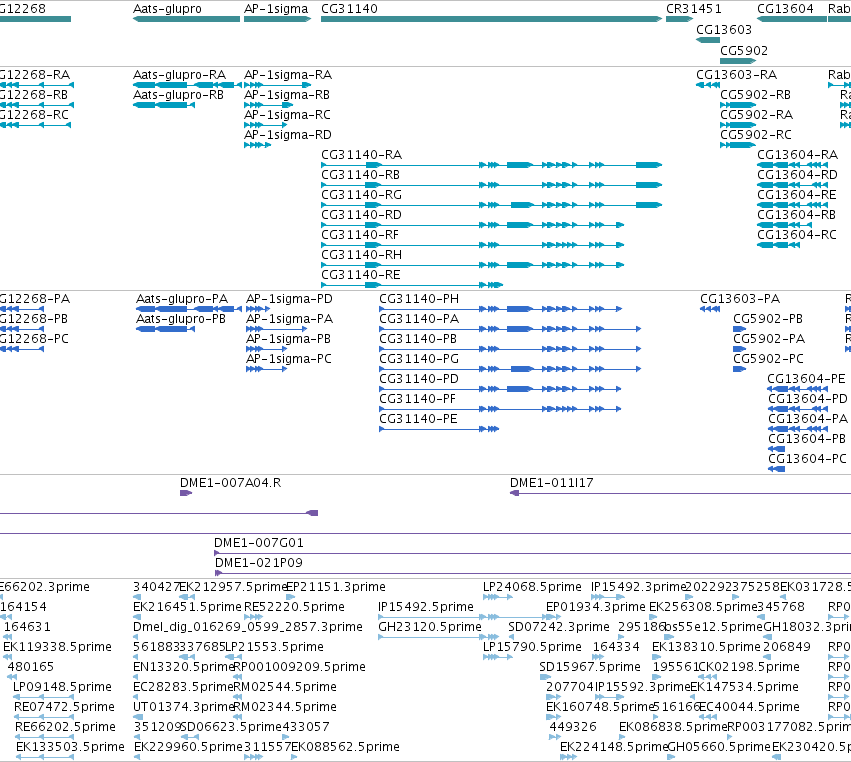851x762 pixels.
Task: Click protein label AP-1sigma-PC
Action: coord(289,359)
